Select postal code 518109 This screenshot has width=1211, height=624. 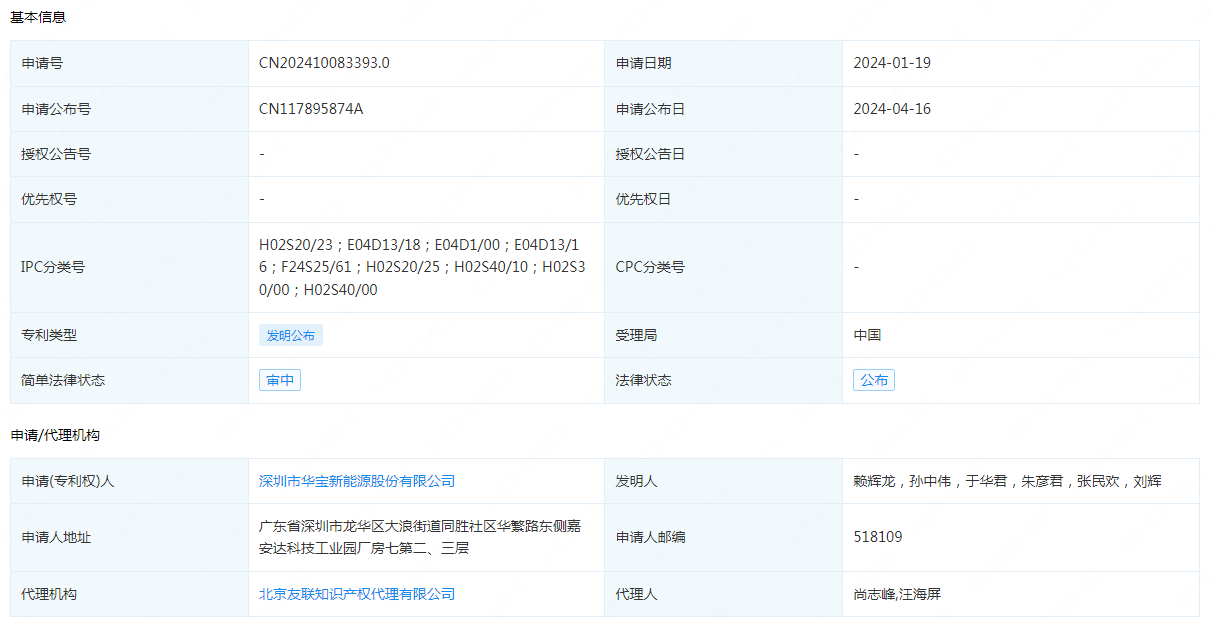[x=878, y=537]
